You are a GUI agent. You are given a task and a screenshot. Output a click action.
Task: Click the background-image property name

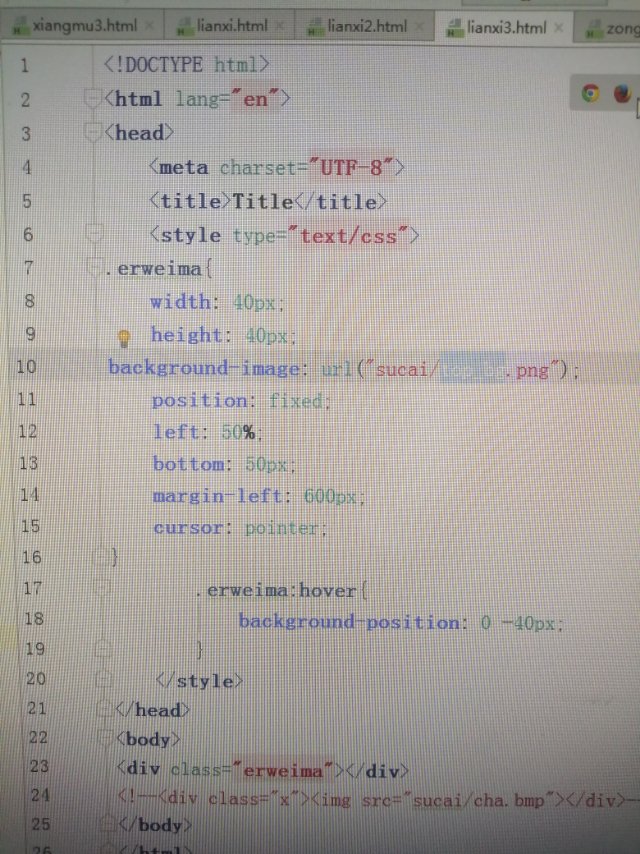203,368
